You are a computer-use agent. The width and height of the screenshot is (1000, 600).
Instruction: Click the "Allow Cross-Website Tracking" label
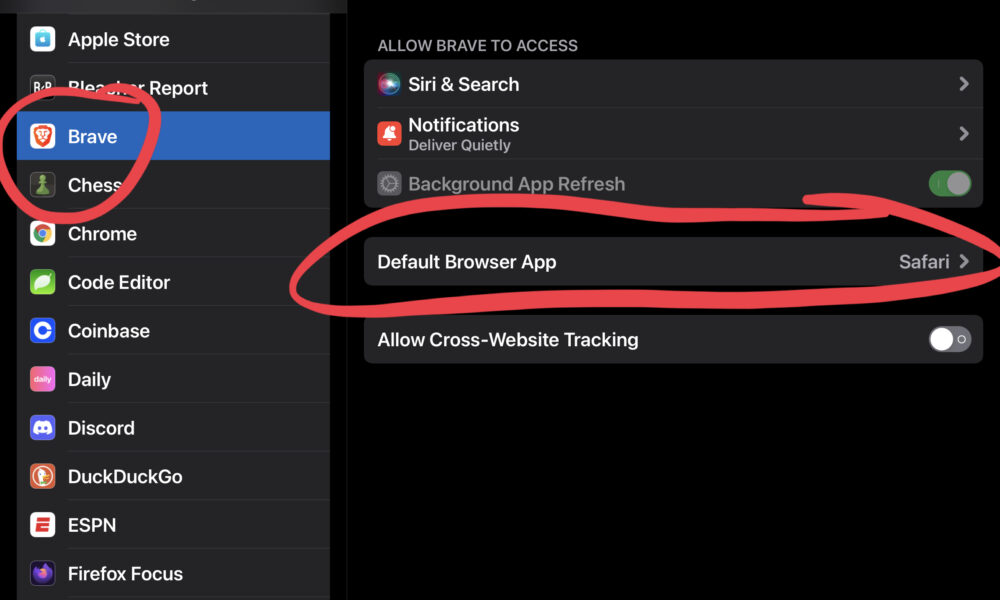[508, 340]
